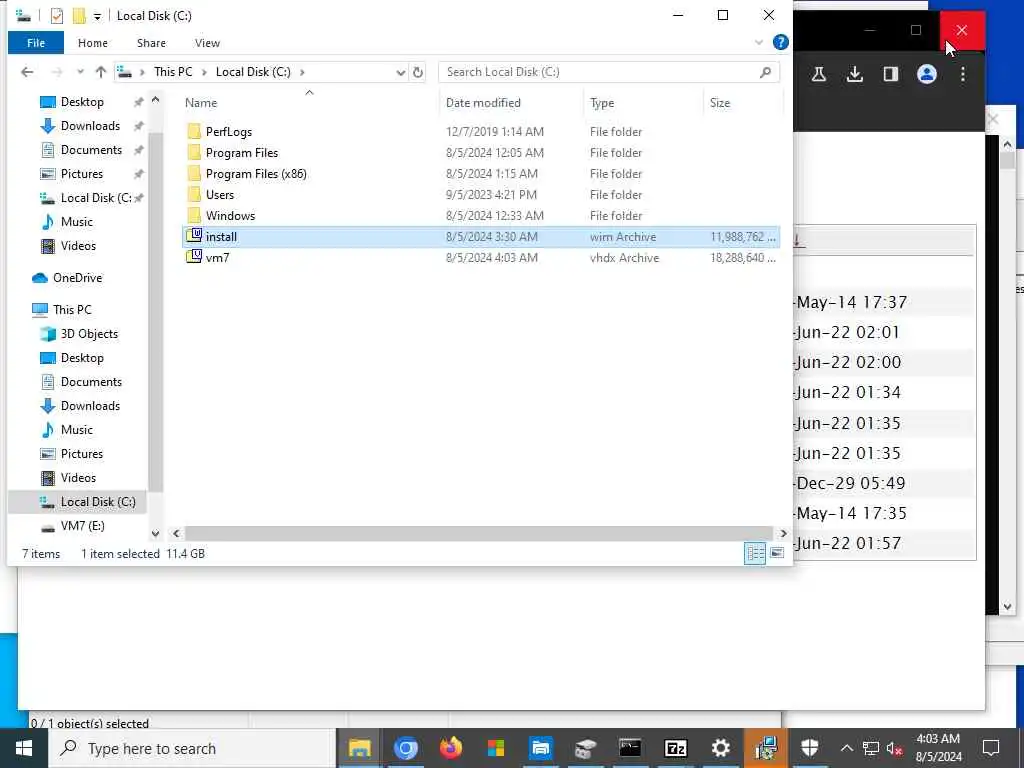Image resolution: width=1024 pixels, height=768 pixels.
Task: Open OneDrive in navigation pane
Action: [x=77, y=278]
